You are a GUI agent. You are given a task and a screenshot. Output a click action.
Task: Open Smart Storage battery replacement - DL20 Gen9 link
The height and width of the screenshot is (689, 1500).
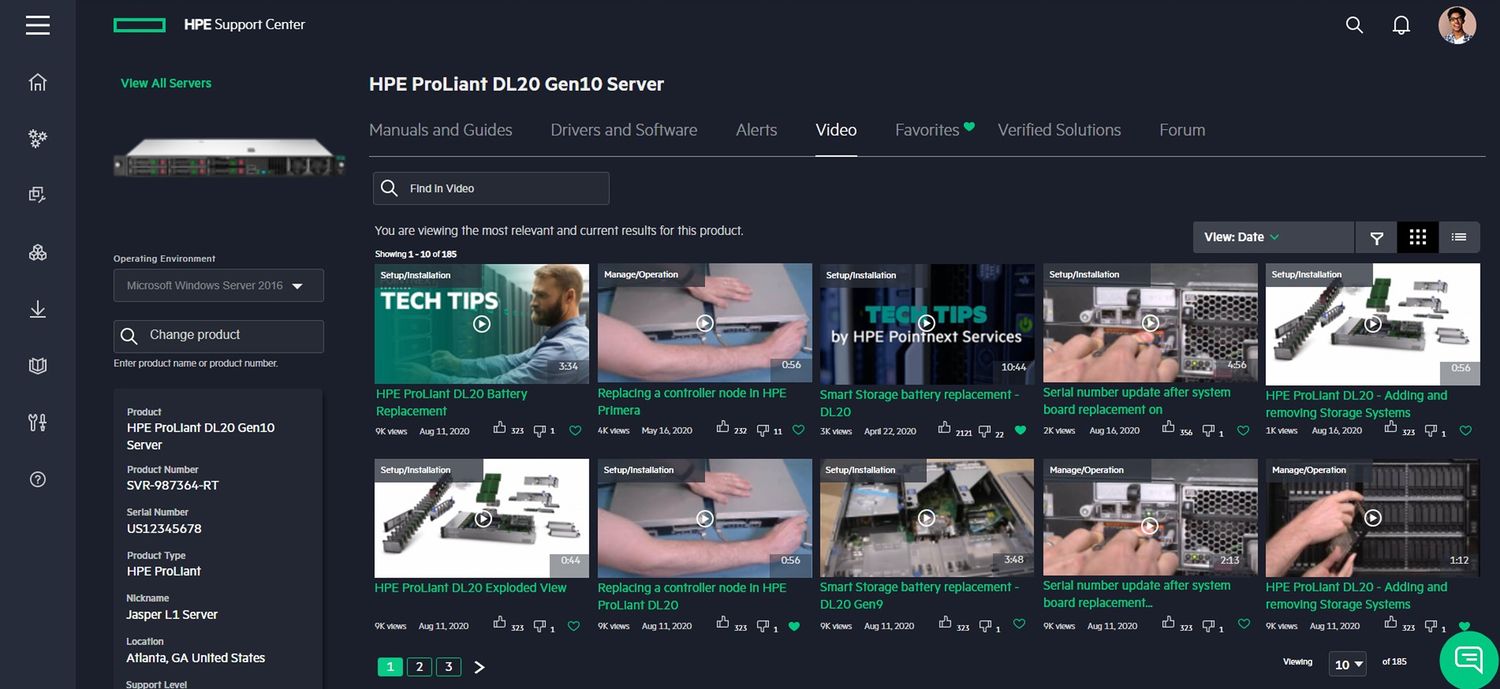click(919, 595)
